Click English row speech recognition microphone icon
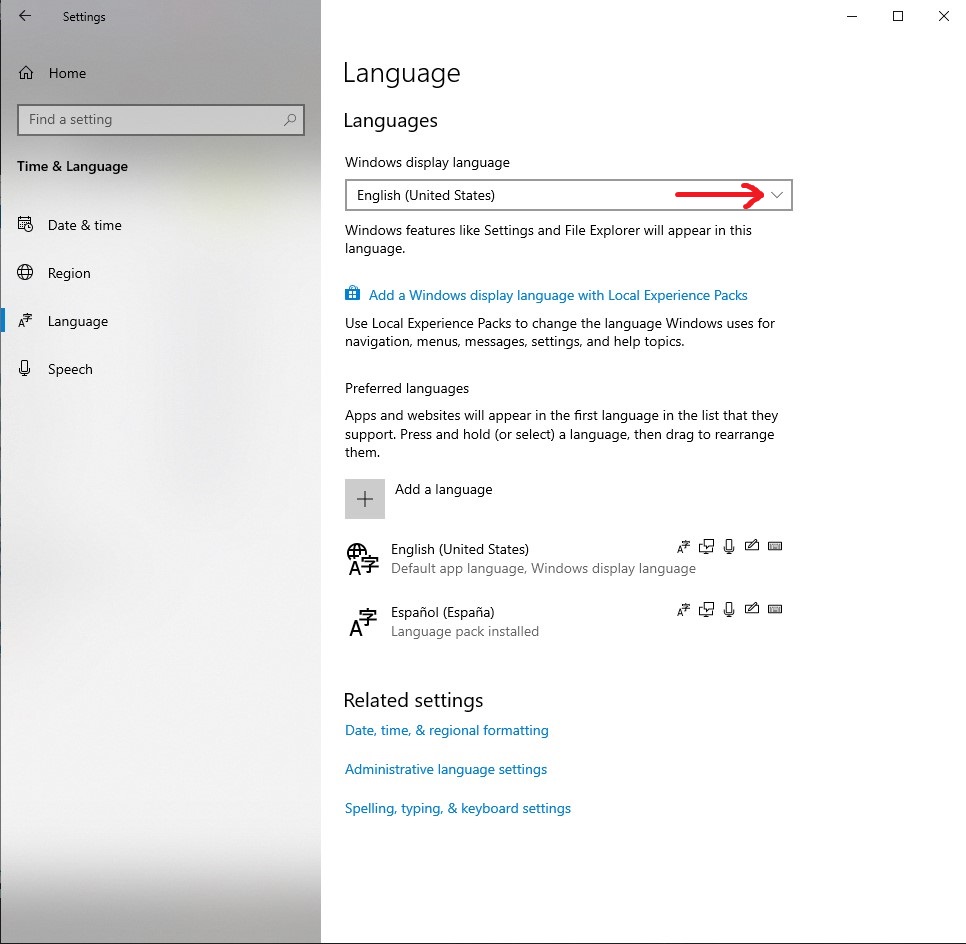966x944 pixels. 729,546
